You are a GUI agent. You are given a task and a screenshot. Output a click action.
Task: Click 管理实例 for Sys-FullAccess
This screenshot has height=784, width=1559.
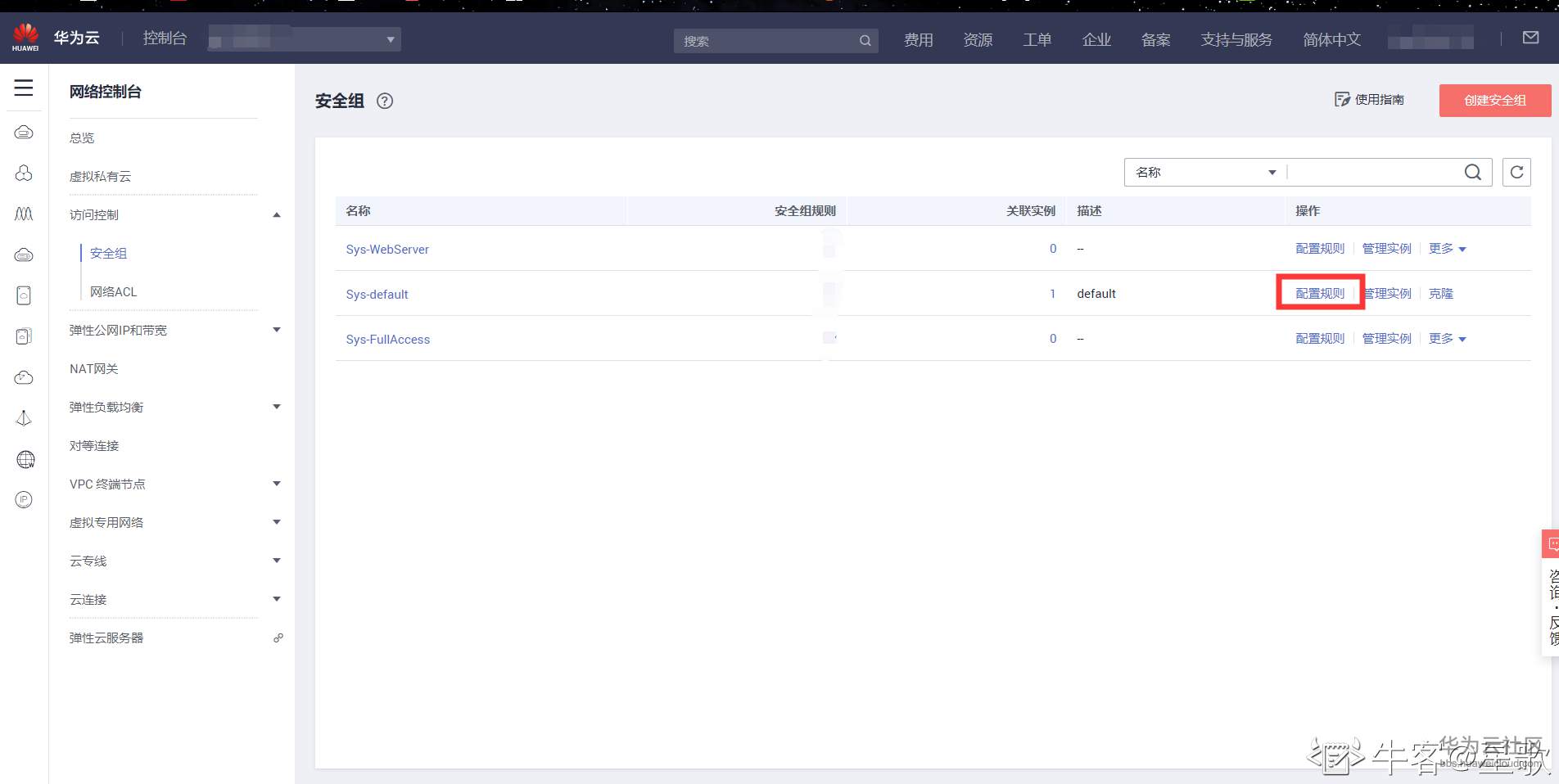coord(1386,339)
